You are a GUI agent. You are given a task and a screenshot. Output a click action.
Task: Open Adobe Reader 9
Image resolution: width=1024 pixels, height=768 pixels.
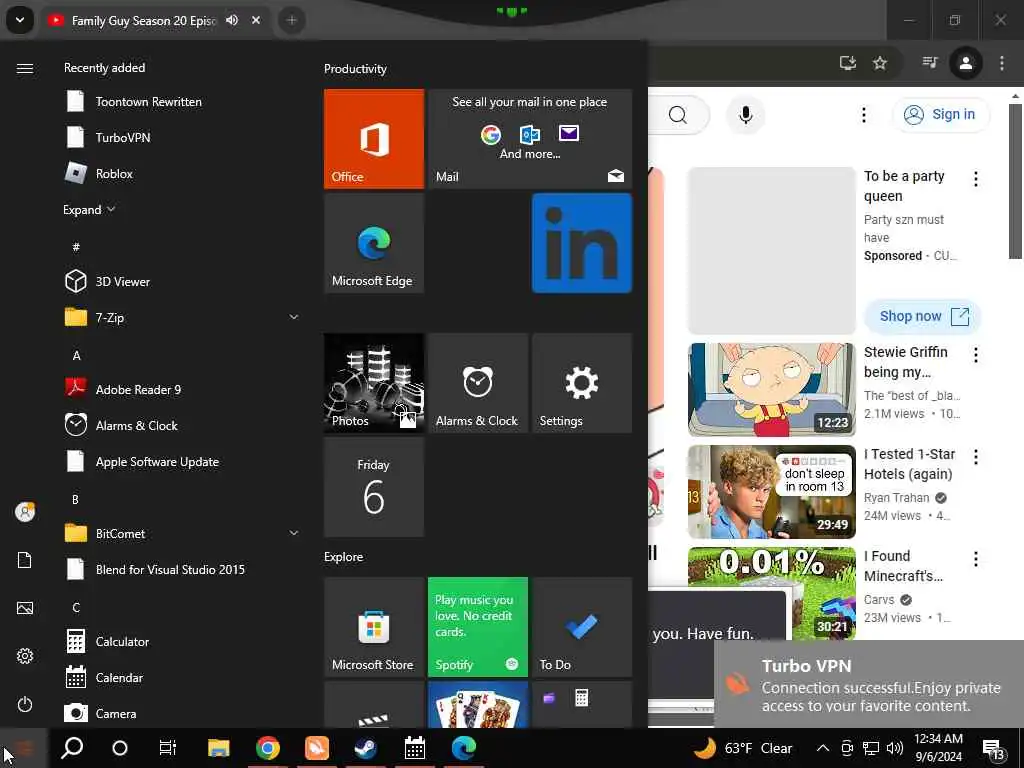click(x=182, y=389)
